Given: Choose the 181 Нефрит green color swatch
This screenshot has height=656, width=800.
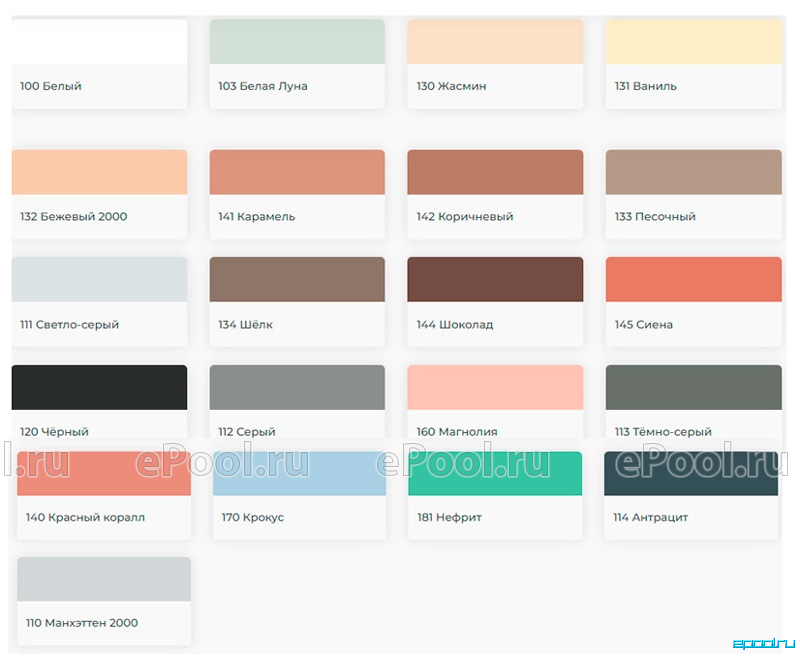Looking at the screenshot, I should click(495, 473).
